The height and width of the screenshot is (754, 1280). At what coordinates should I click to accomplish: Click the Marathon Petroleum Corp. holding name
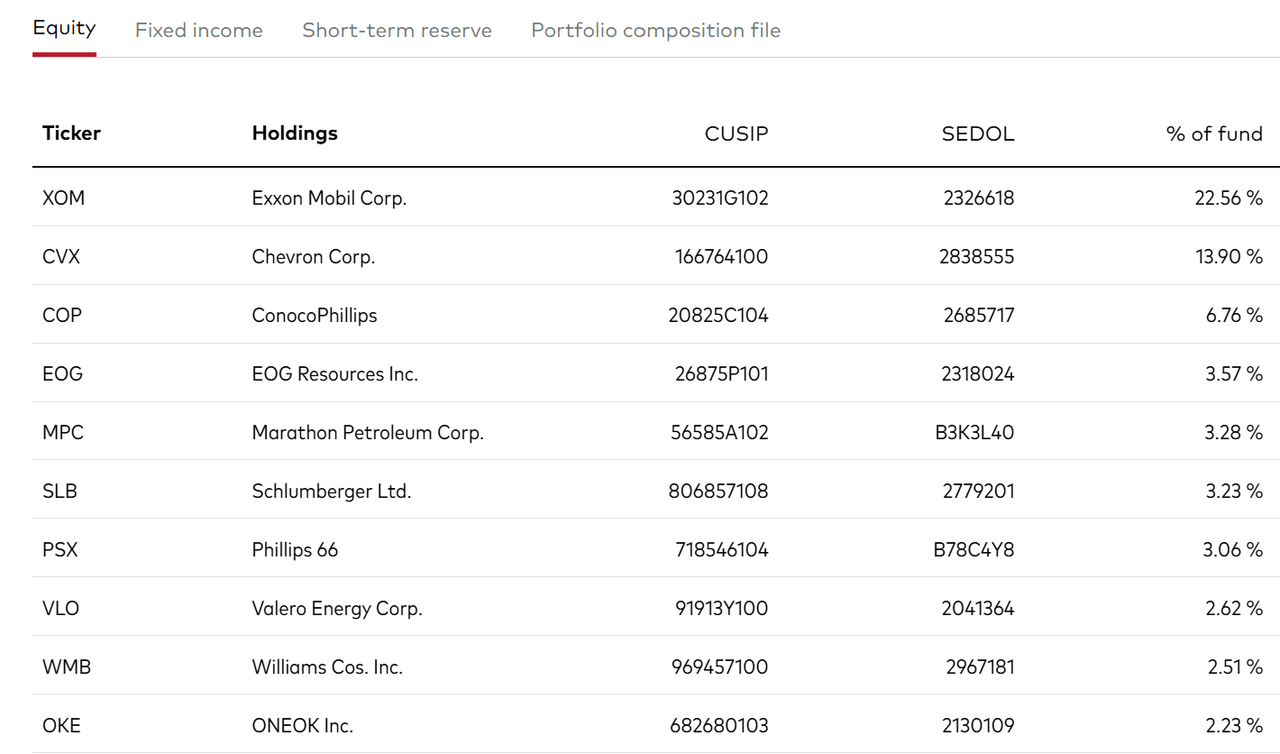point(368,433)
